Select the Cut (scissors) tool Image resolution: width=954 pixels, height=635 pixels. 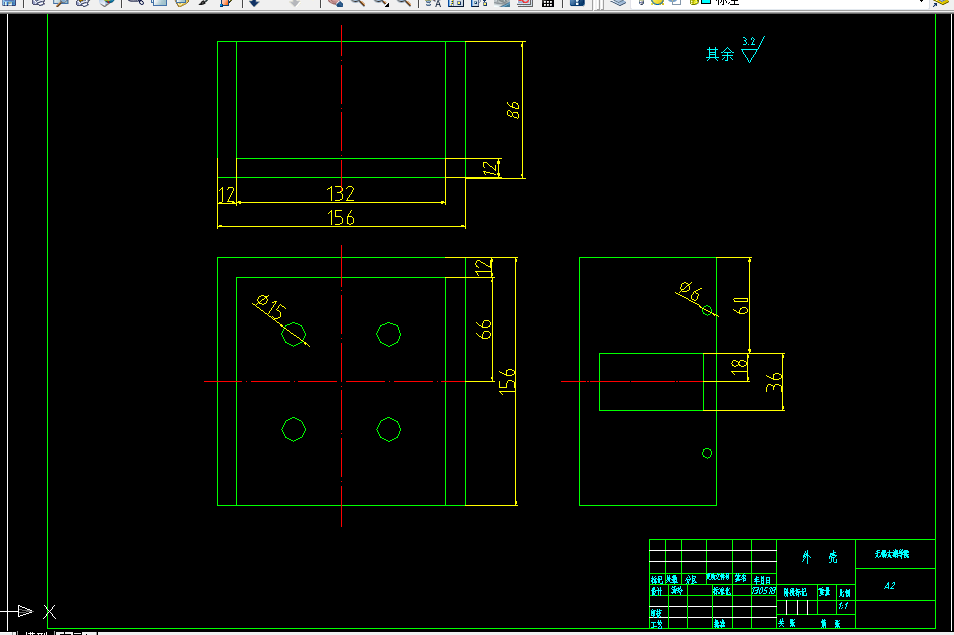pos(136,2)
